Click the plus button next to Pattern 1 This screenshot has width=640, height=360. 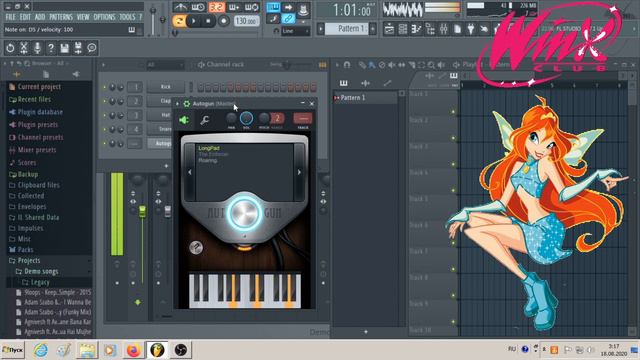[373, 29]
